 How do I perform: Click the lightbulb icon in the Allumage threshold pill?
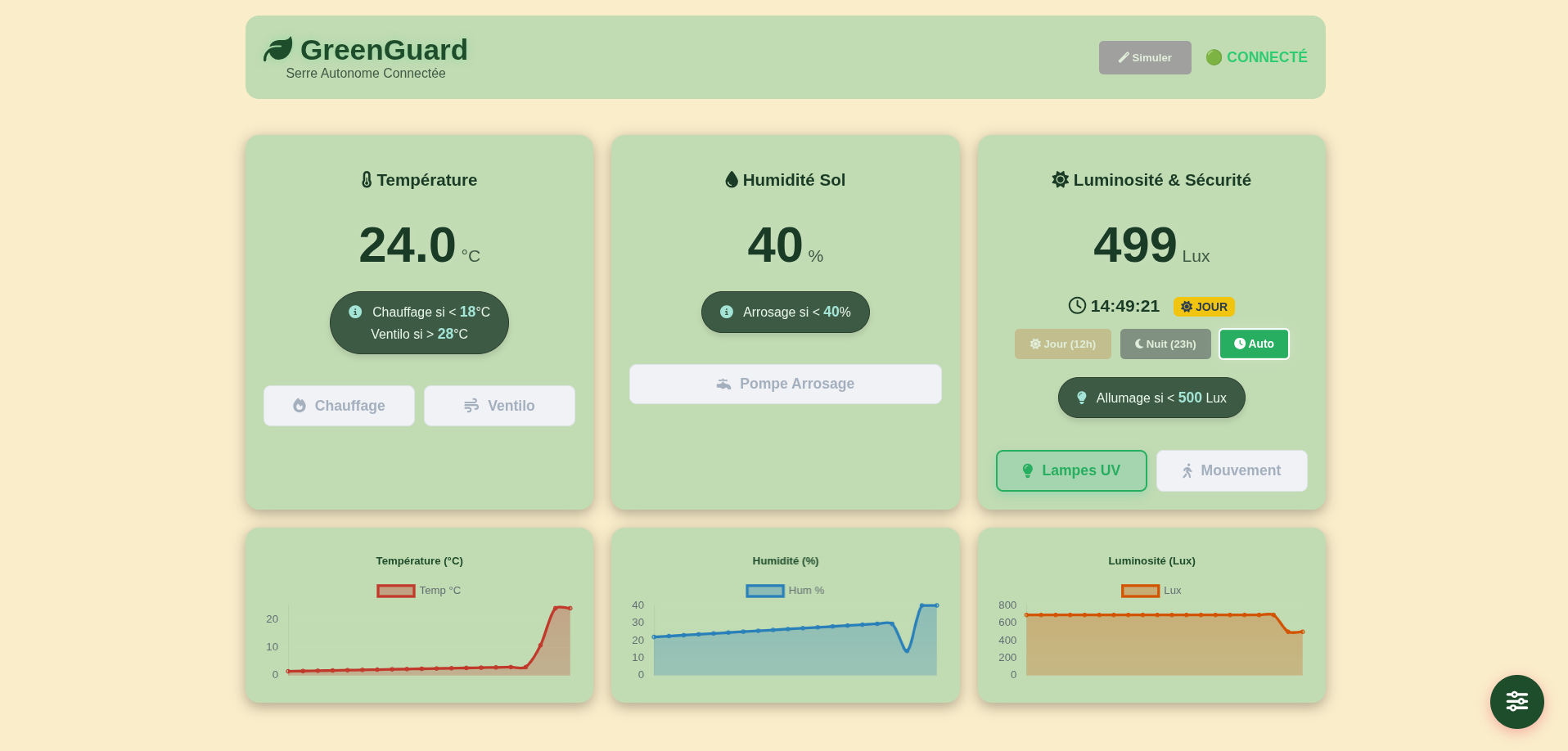pyautogui.click(x=1081, y=398)
